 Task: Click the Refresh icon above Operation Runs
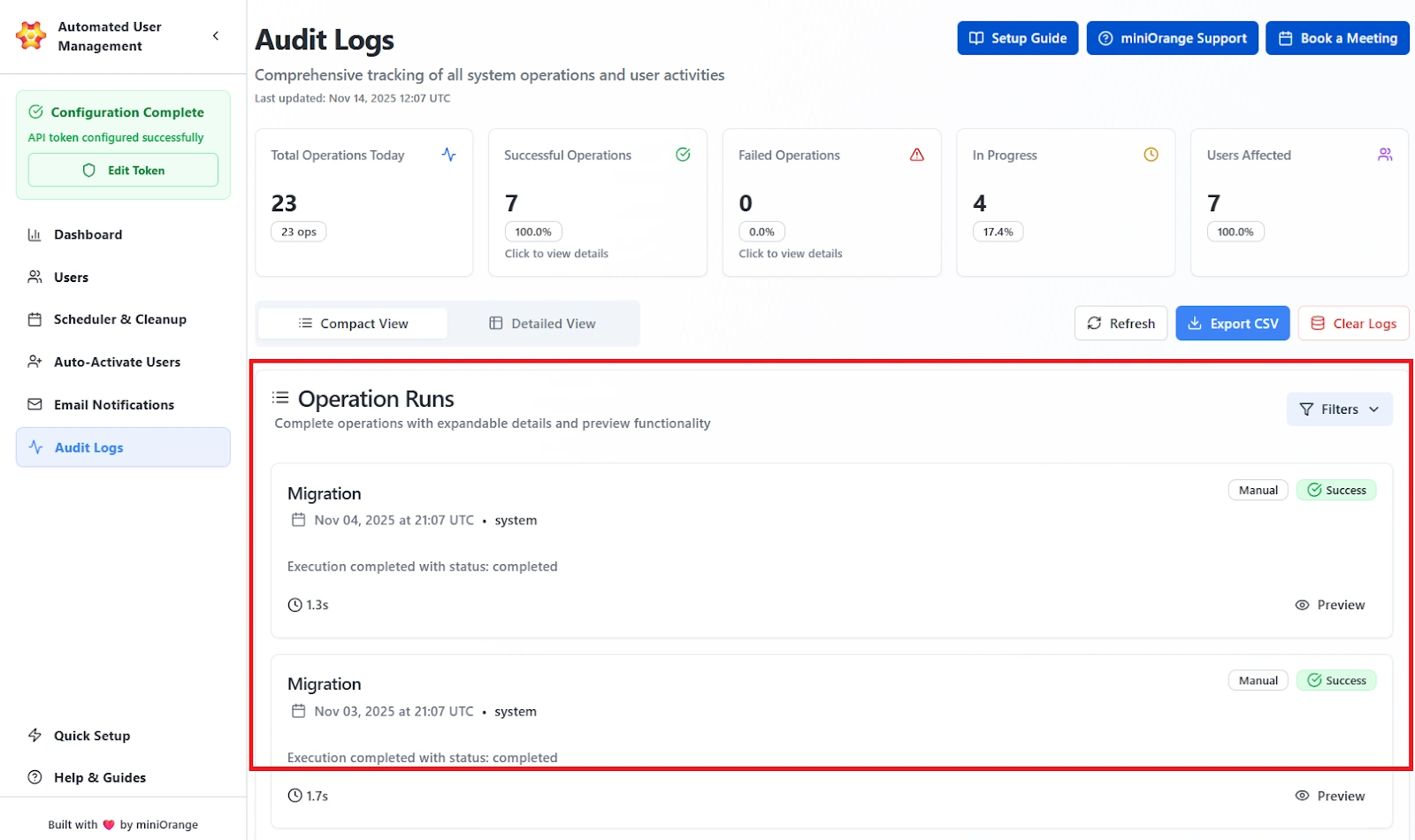point(1094,323)
